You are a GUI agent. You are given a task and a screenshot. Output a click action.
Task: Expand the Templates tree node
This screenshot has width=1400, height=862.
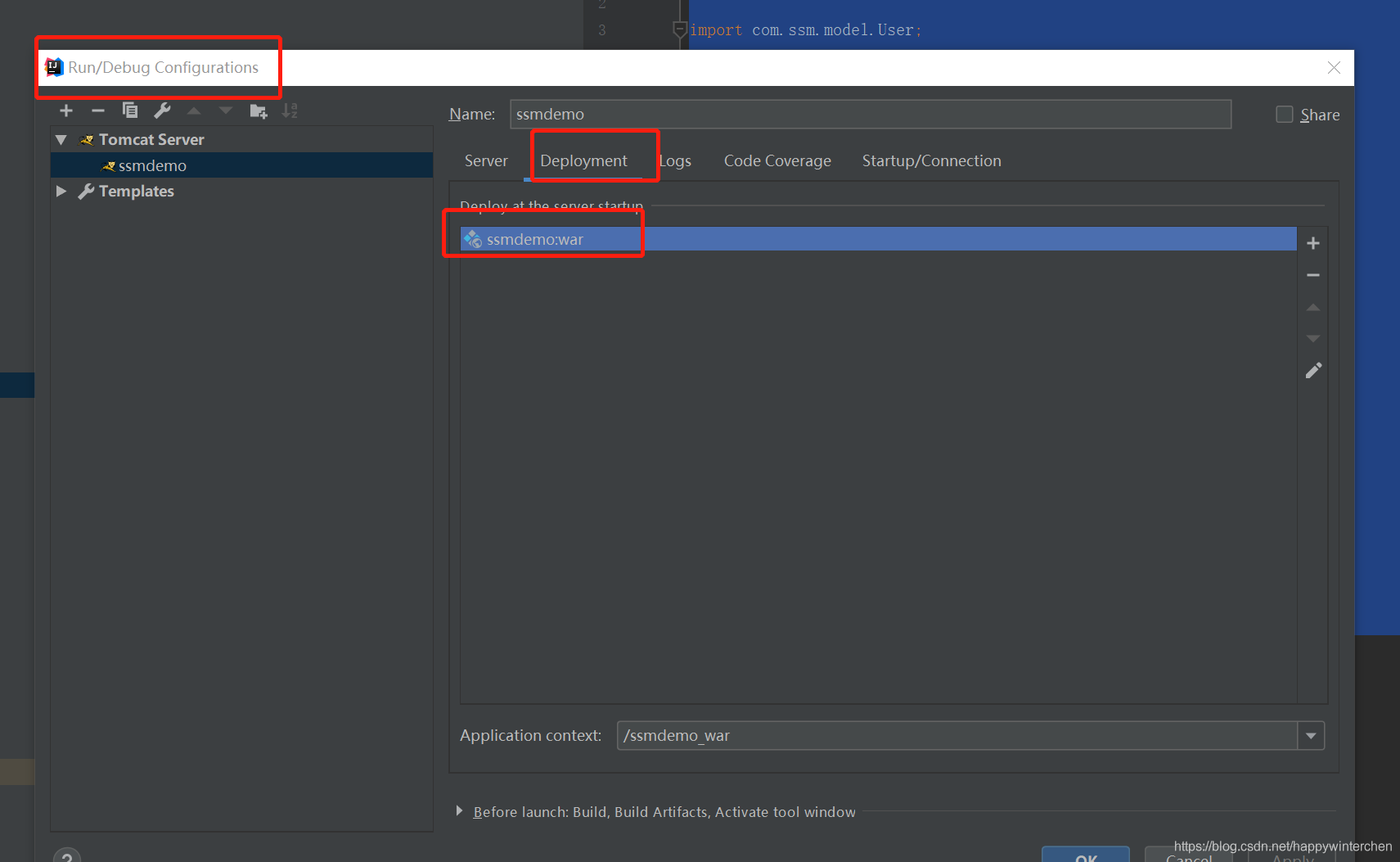tap(61, 191)
